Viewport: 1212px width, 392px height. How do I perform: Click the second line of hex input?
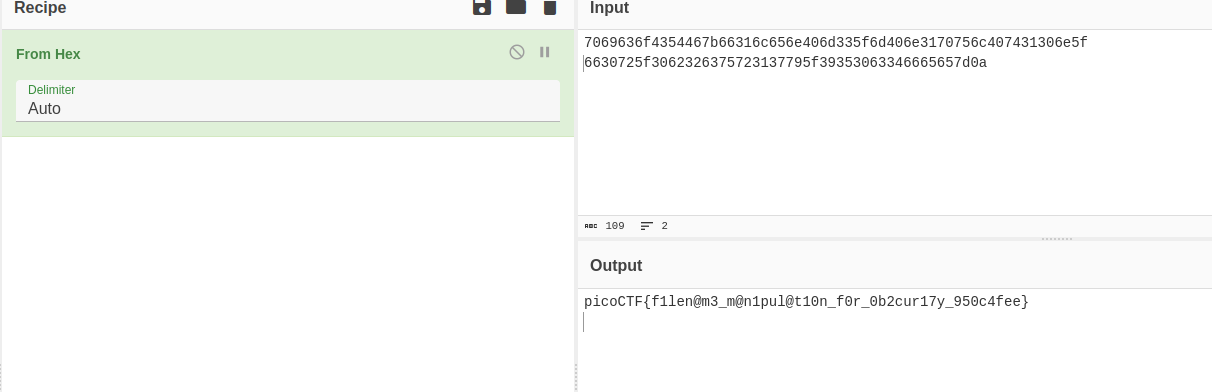786,63
